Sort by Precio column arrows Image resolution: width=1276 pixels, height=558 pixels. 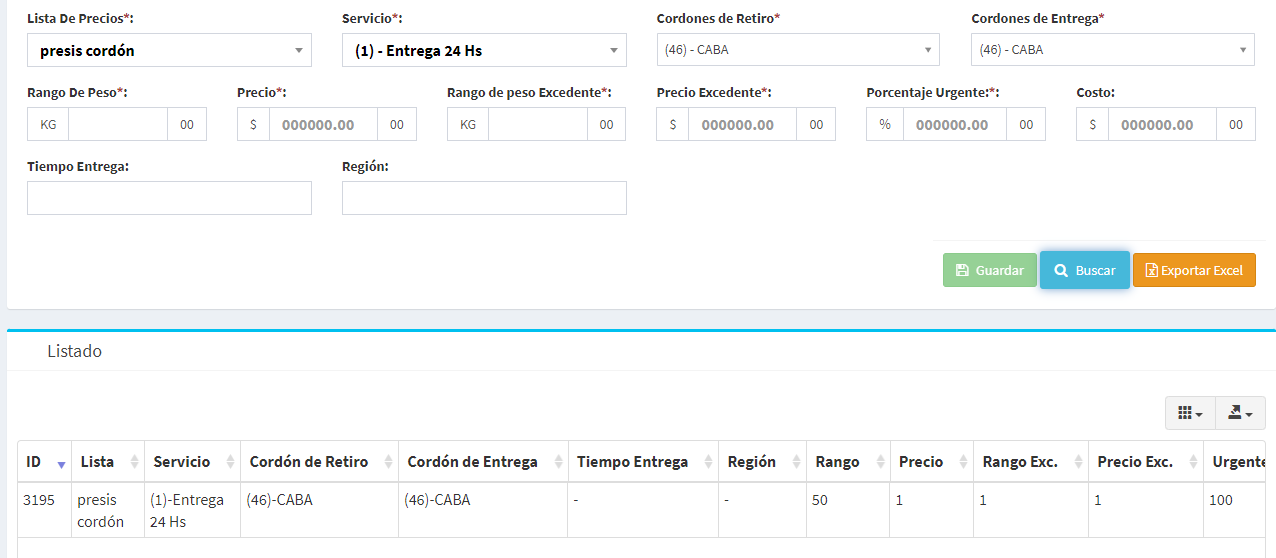pyautogui.click(x=963, y=462)
